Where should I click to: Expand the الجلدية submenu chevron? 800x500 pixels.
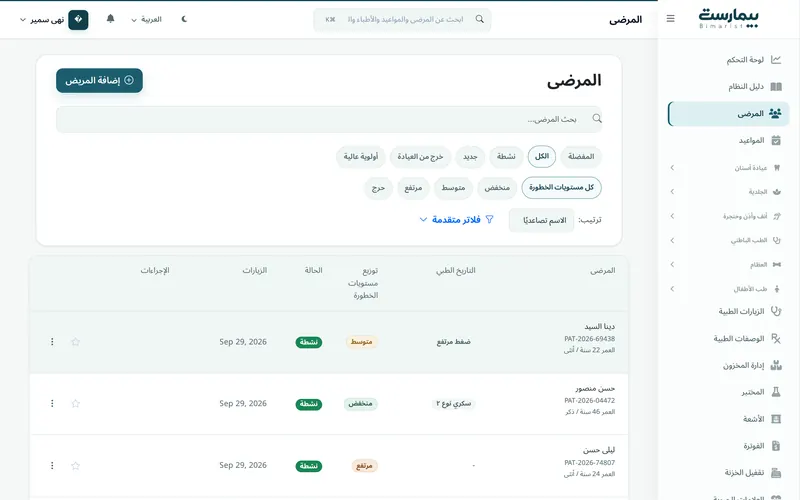[x=672, y=192]
